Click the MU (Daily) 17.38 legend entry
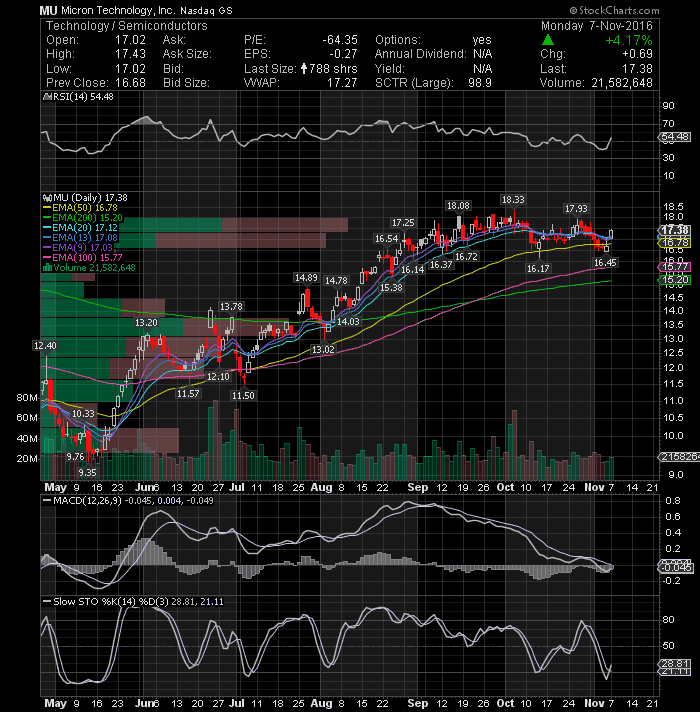The image size is (700, 712). click(x=90, y=198)
